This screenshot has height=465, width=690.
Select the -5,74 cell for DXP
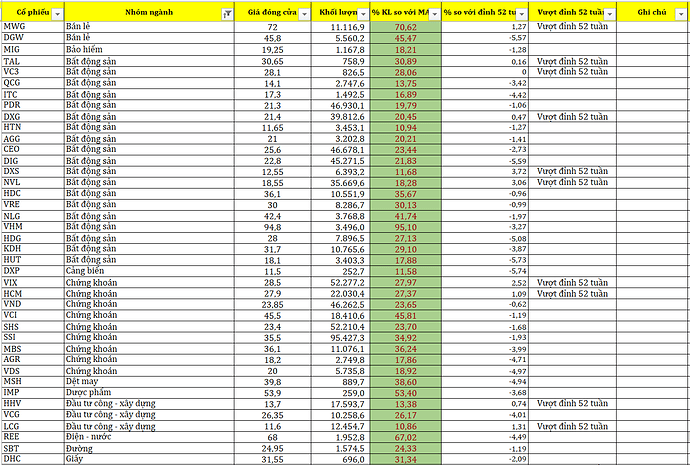(x=485, y=271)
